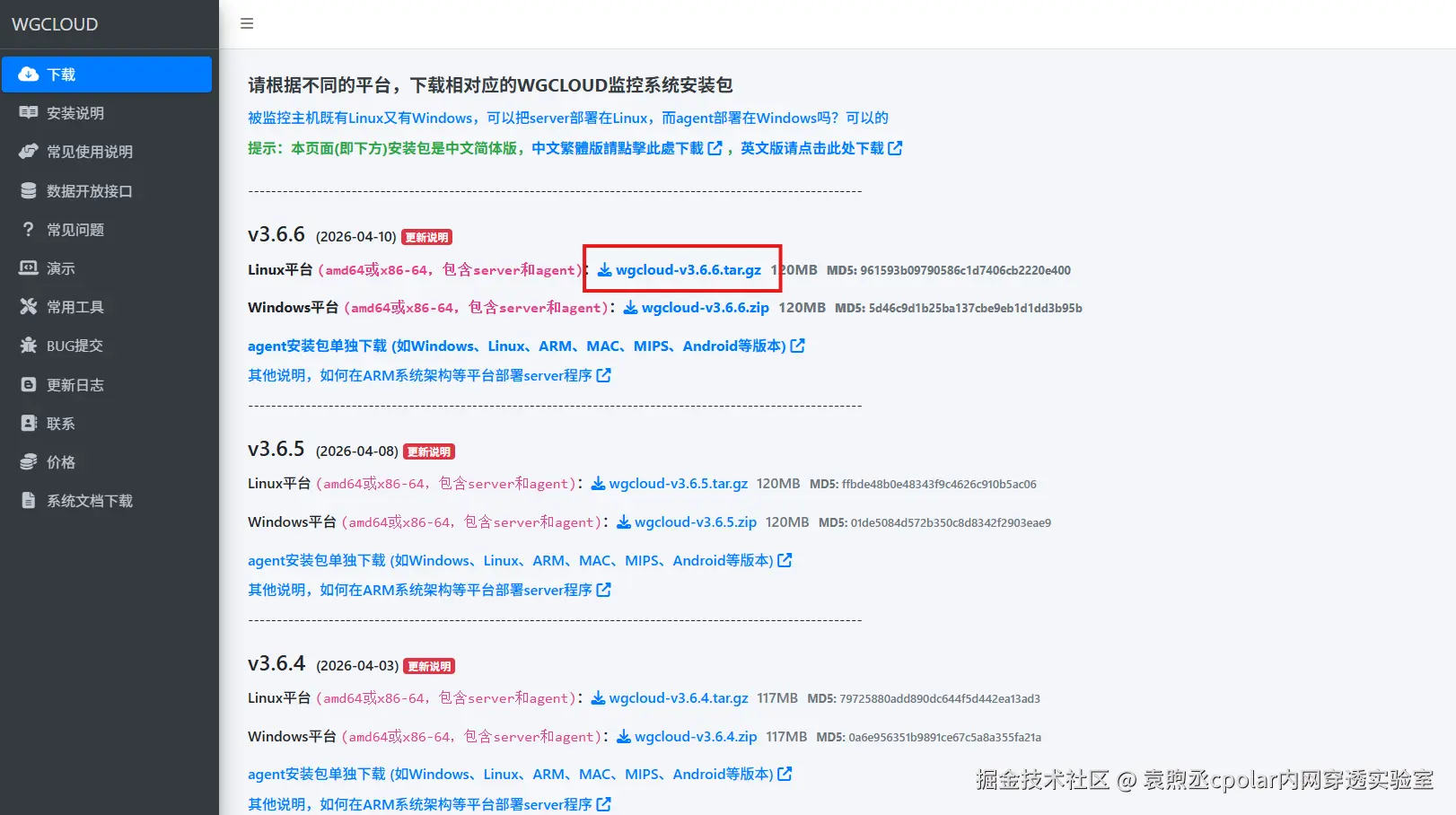Click download icon before wgcloud-v3.6.5.zip

[x=624, y=522]
